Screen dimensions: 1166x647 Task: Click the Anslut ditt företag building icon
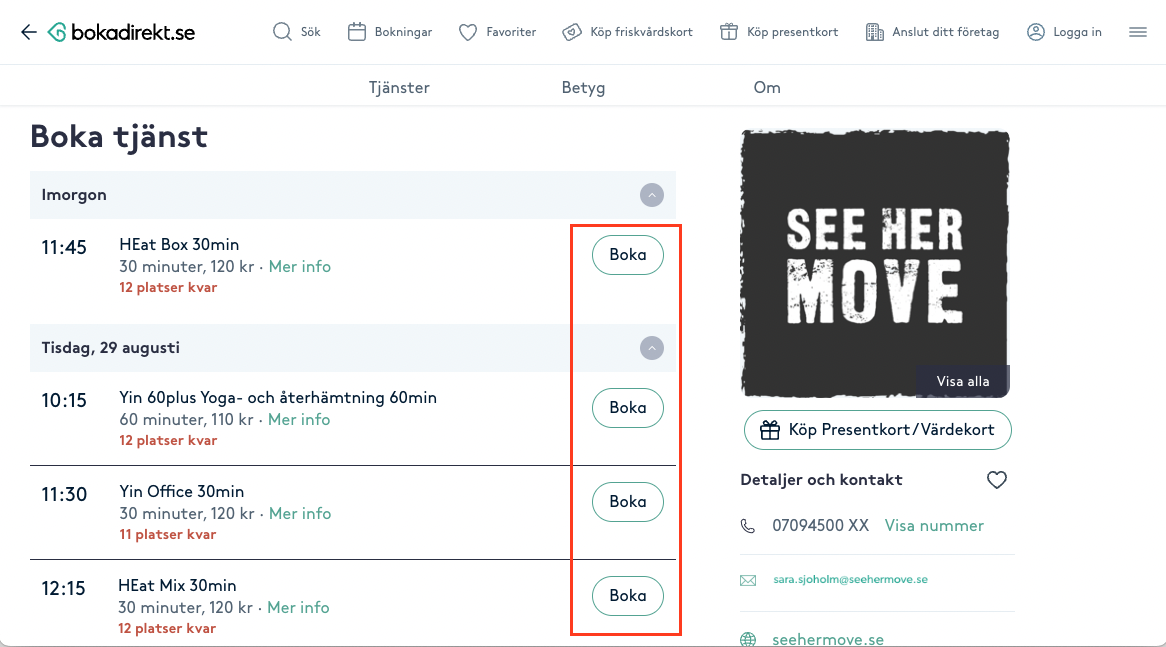tap(874, 32)
